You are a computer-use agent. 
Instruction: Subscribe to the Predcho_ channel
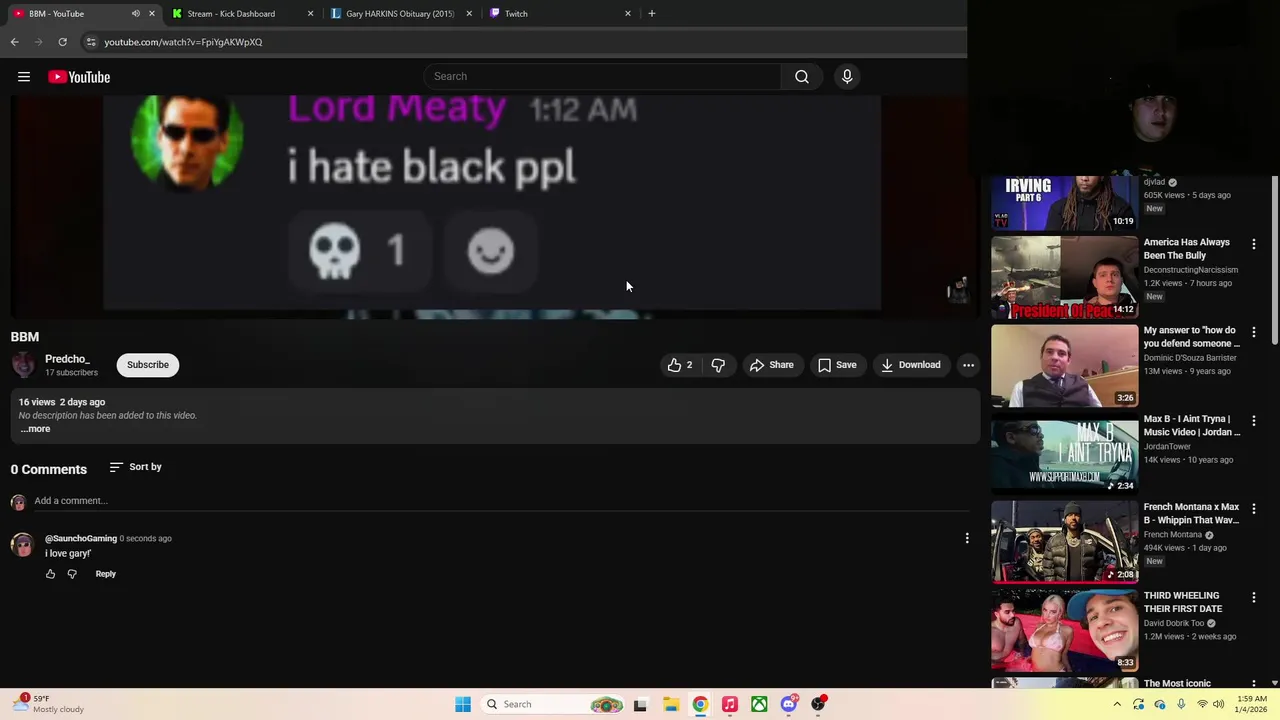[148, 365]
